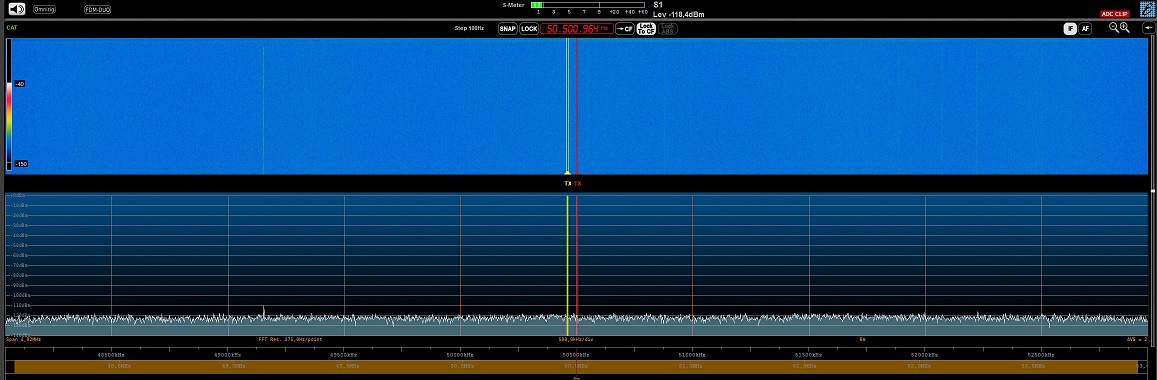Screen dimensions: 1157x380
Task: Click the -40 waterfall level marker
Action: (21, 84)
